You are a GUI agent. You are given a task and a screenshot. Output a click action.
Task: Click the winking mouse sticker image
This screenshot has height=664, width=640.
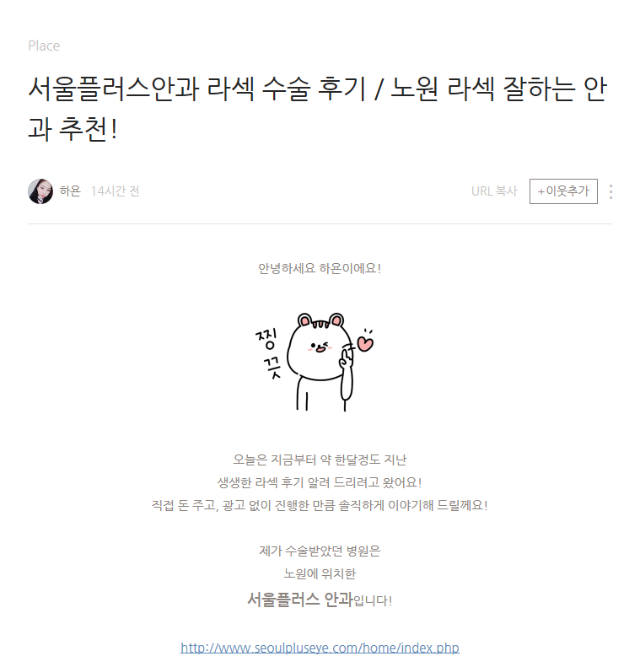[x=314, y=362]
